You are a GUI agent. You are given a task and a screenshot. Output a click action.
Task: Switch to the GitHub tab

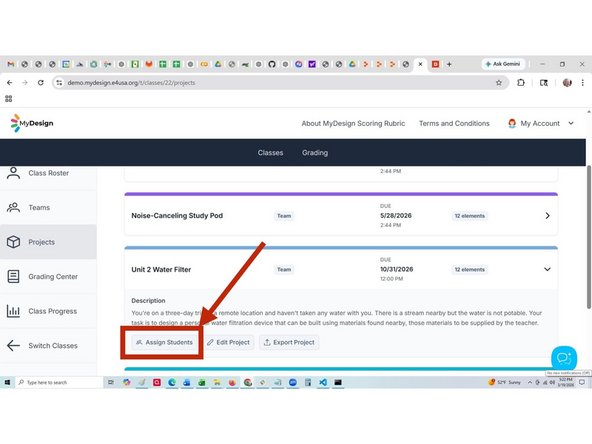tap(272, 64)
